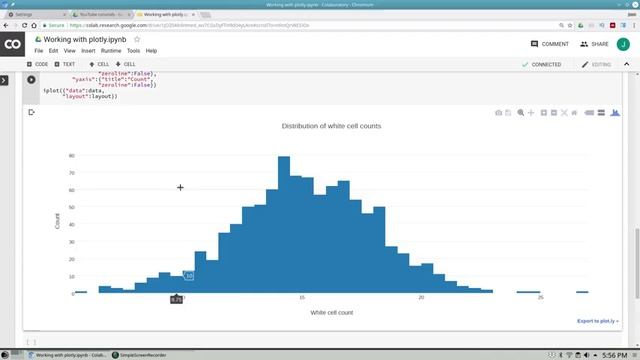This screenshot has width=640, height=360.
Task: Click the SHARE button
Action: [594, 44]
